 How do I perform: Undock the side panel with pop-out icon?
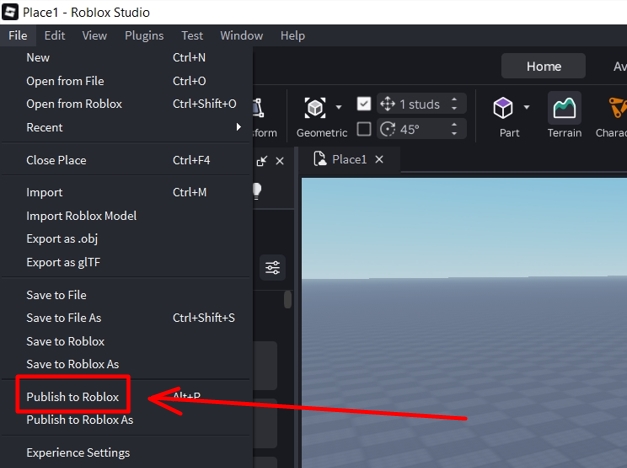pyautogui.click(x=262, y=161)
